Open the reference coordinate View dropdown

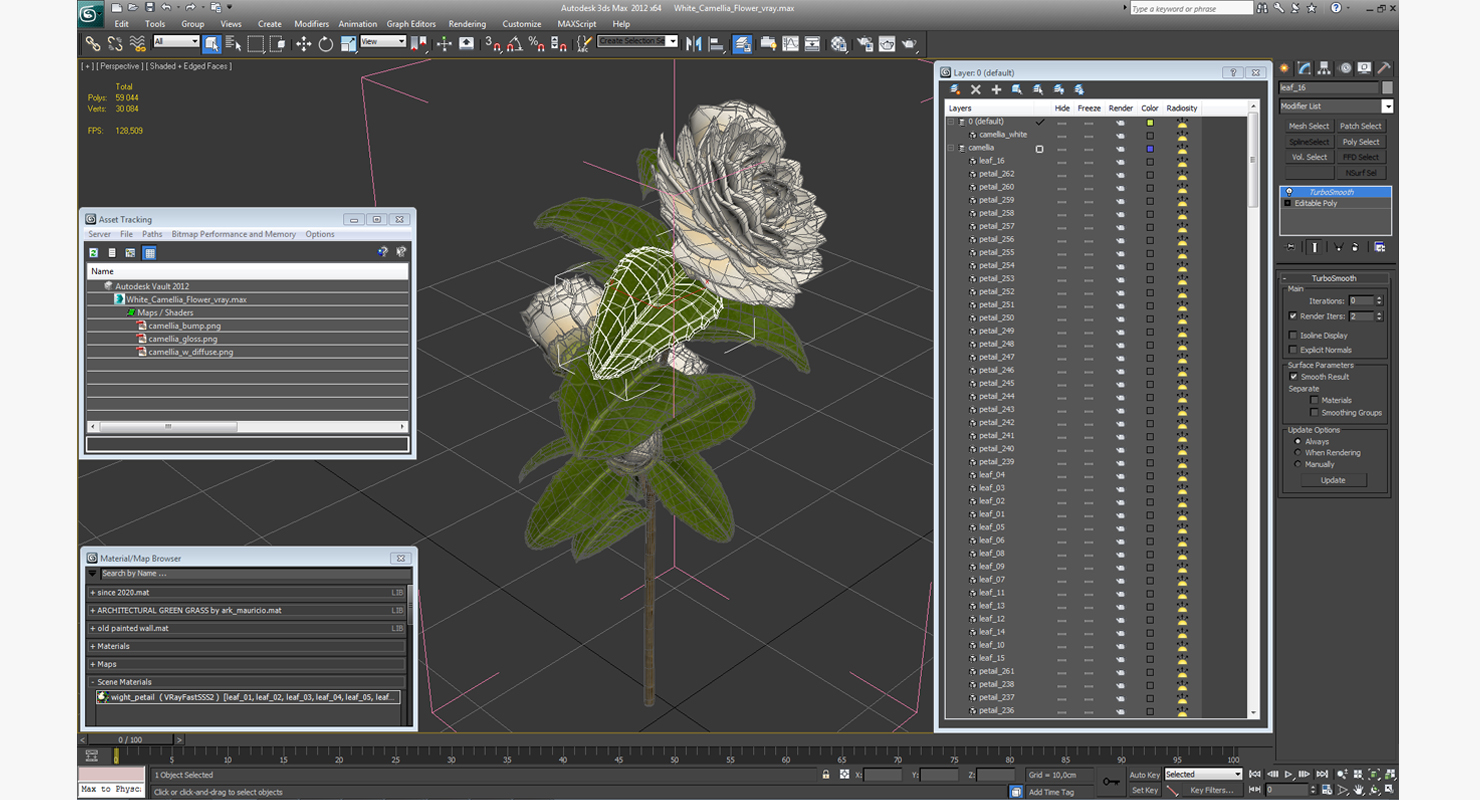(x=383, y=42)
